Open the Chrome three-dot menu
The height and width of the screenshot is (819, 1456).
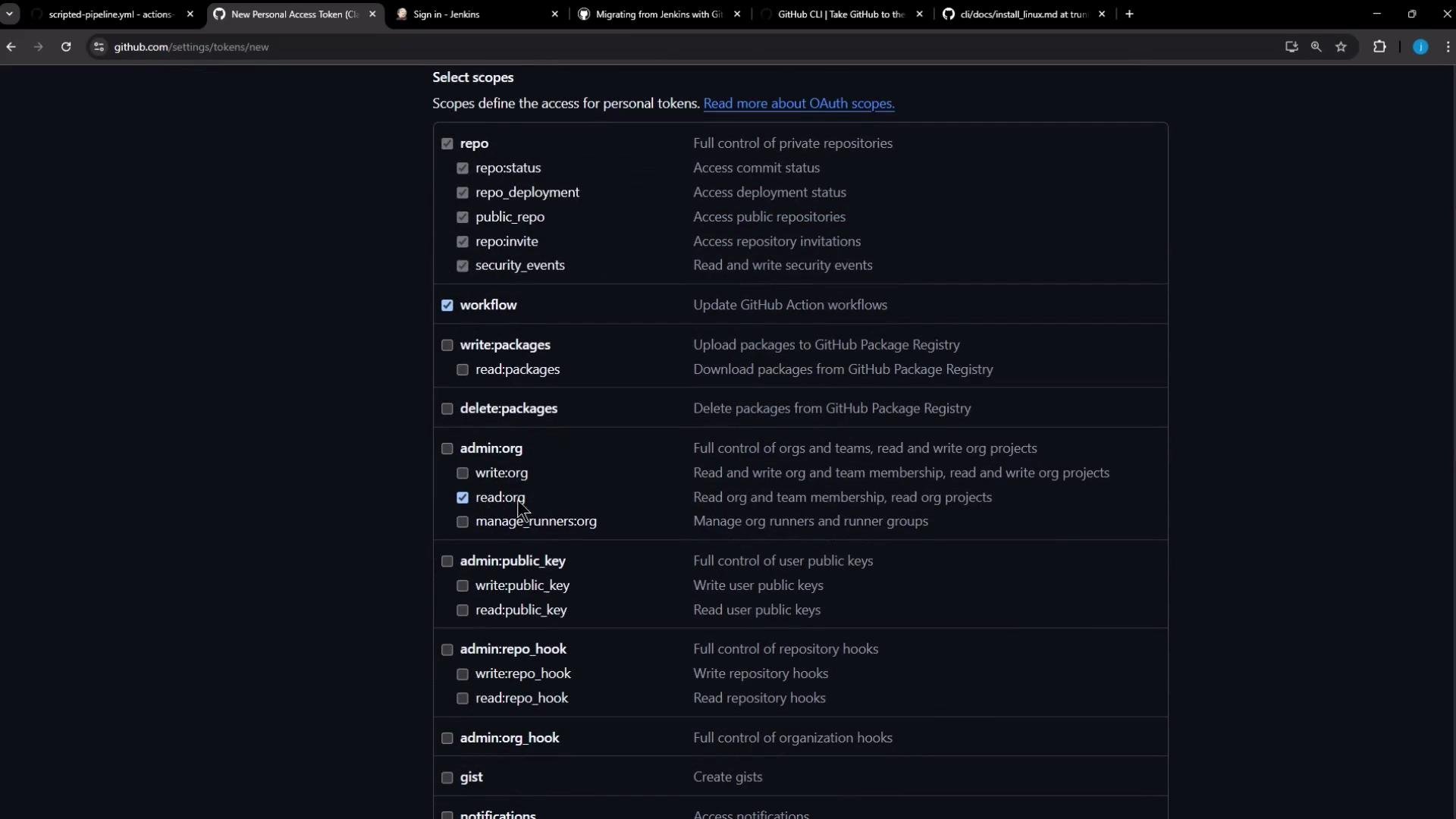(1448, 47)
